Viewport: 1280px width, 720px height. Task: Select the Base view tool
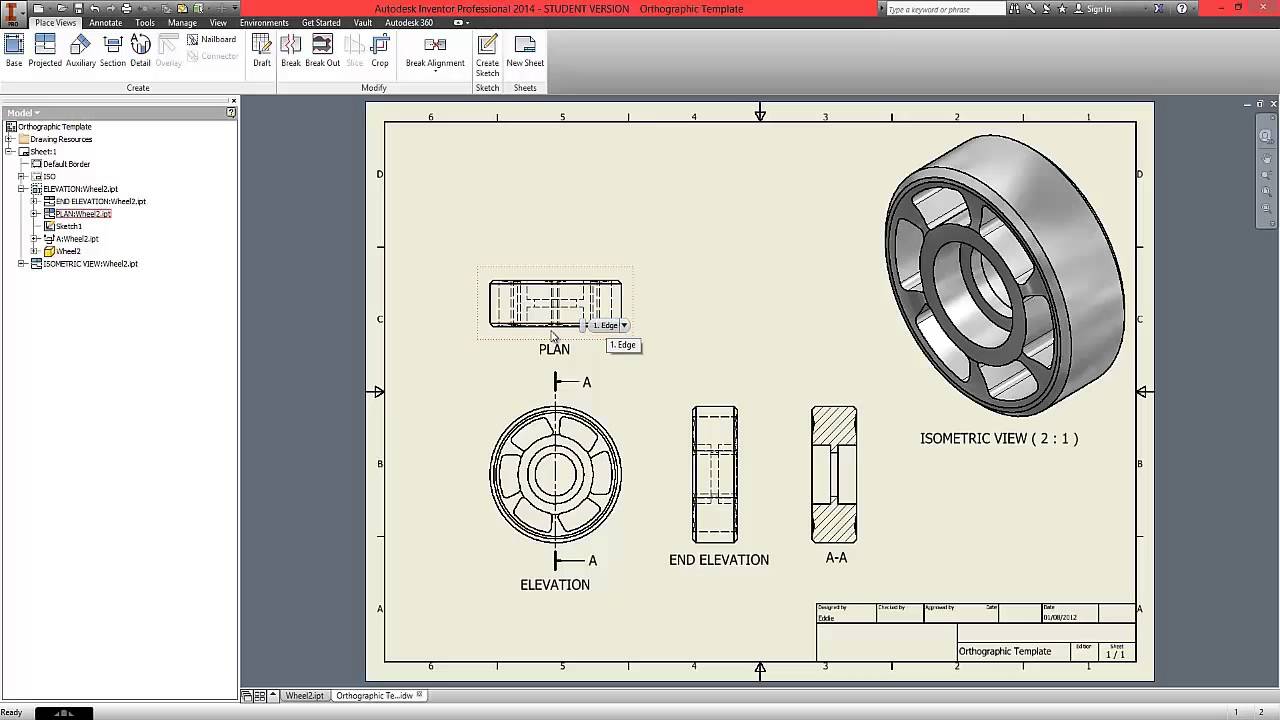coord(14,49)
